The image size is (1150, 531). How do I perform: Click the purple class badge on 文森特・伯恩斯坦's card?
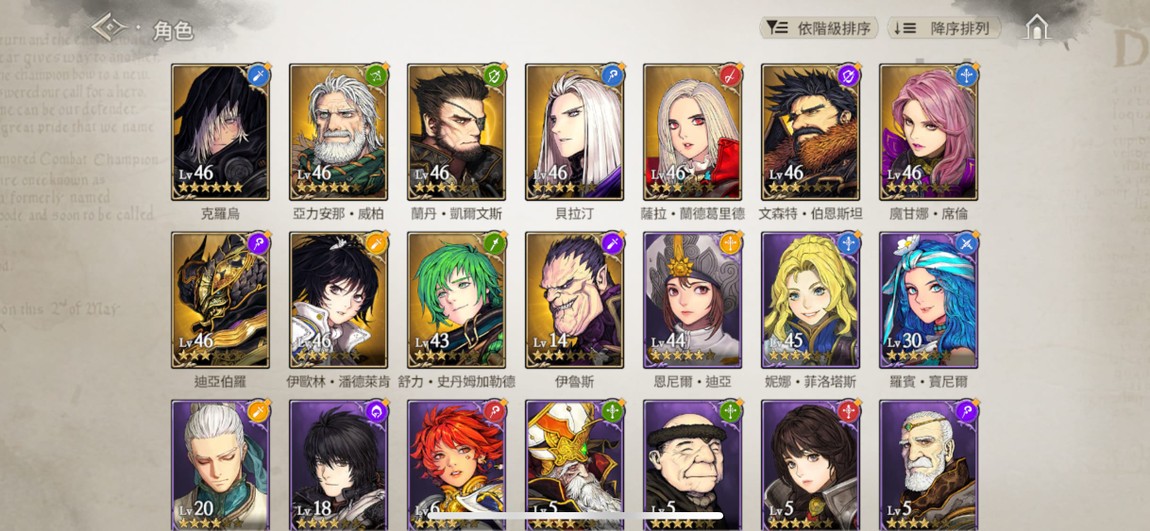click(x=849, y=75)
